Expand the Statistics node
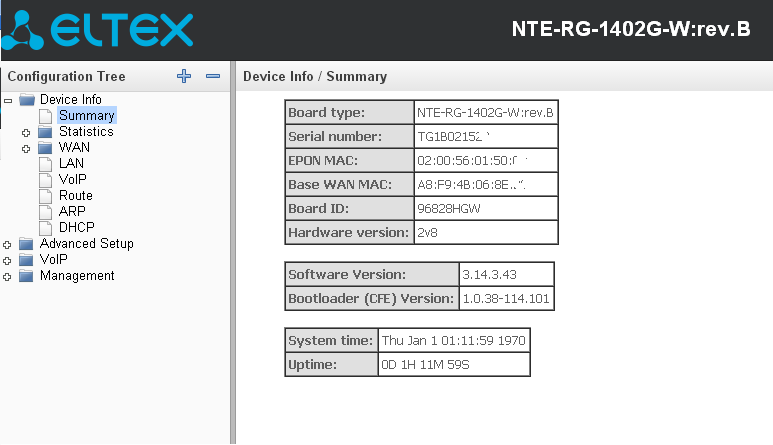 (x=26, y=133)
